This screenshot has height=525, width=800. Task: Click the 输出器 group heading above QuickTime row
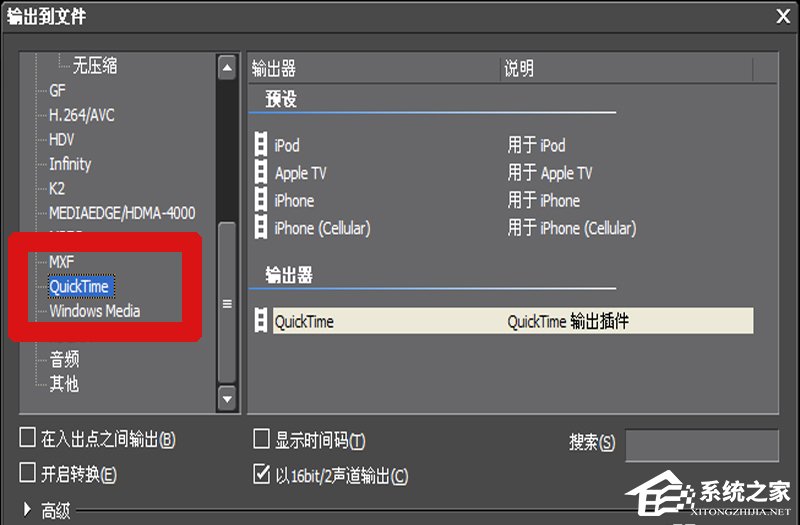coord(289,275)
